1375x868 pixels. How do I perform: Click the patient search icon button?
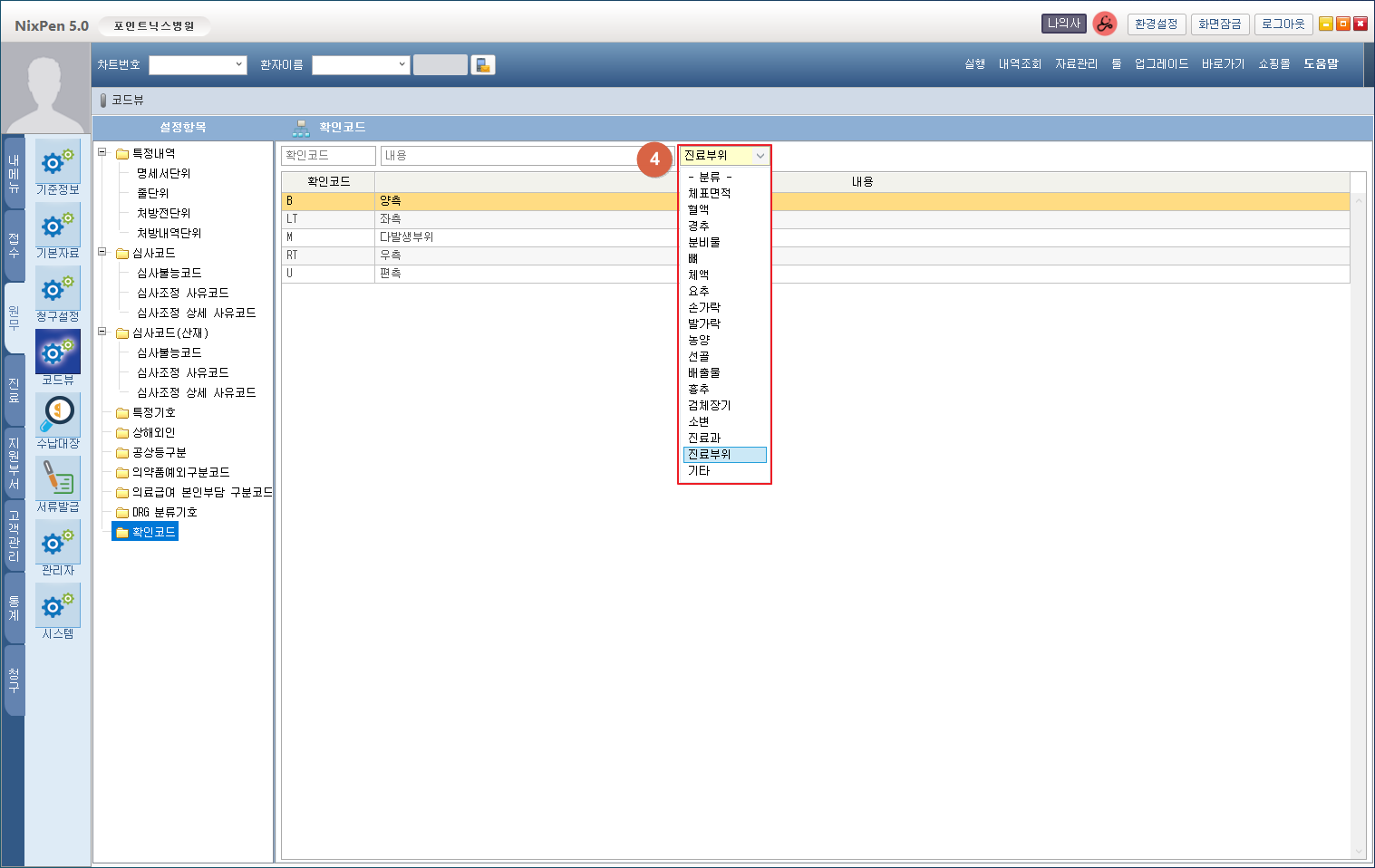click(483, 65)
